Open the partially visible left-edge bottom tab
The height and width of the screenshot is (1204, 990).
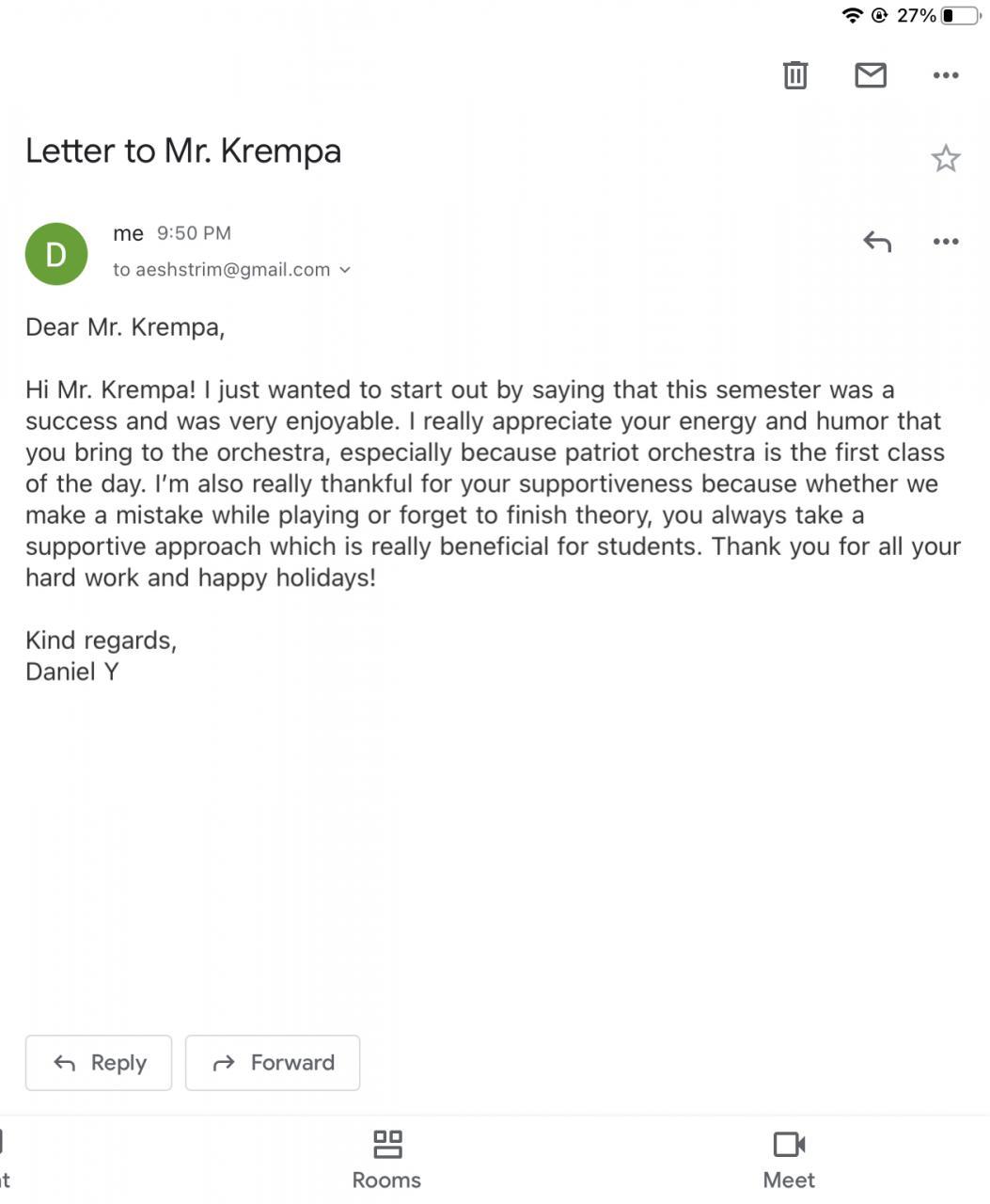click(5, 1160)
